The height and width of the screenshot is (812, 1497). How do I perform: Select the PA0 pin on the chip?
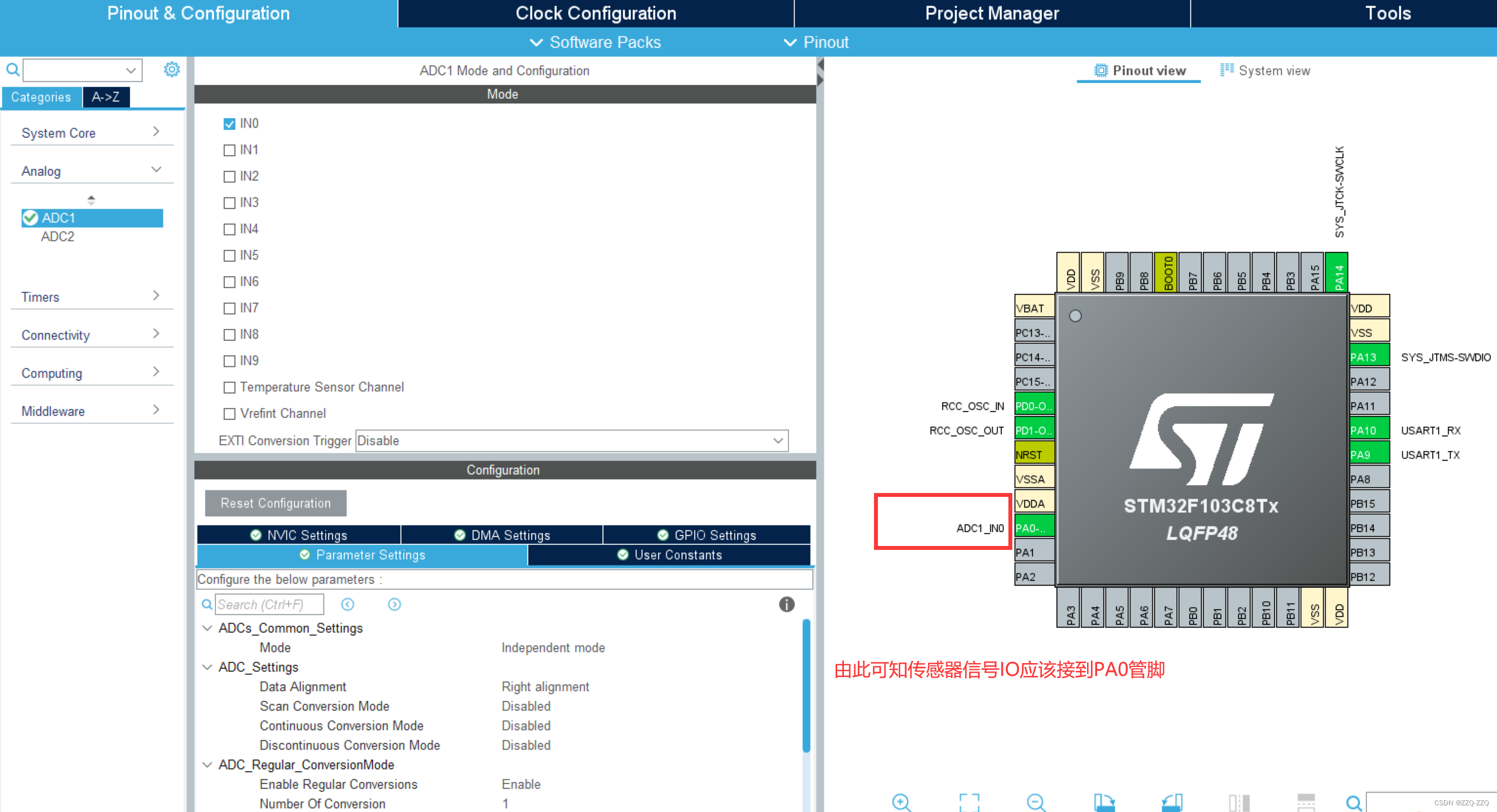click(1034, 528)
